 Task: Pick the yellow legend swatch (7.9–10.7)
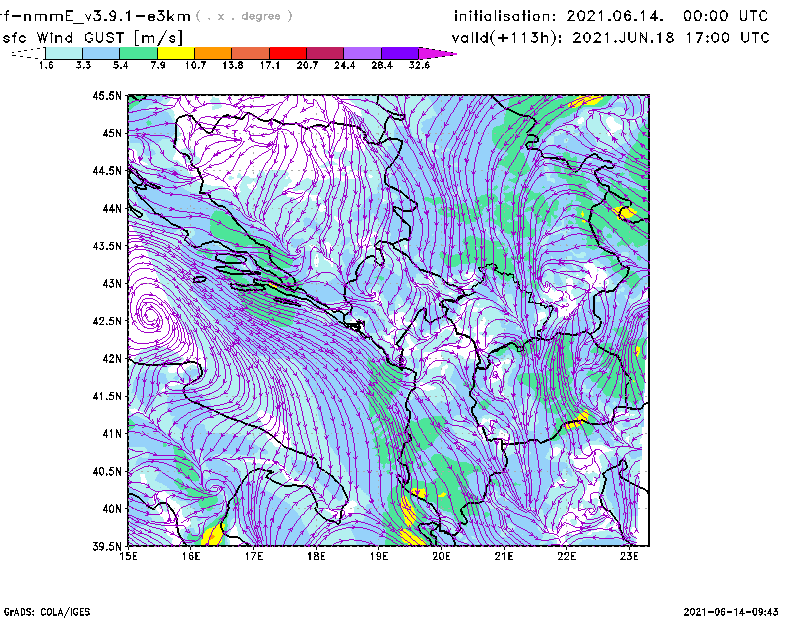[x=176, y=53]
